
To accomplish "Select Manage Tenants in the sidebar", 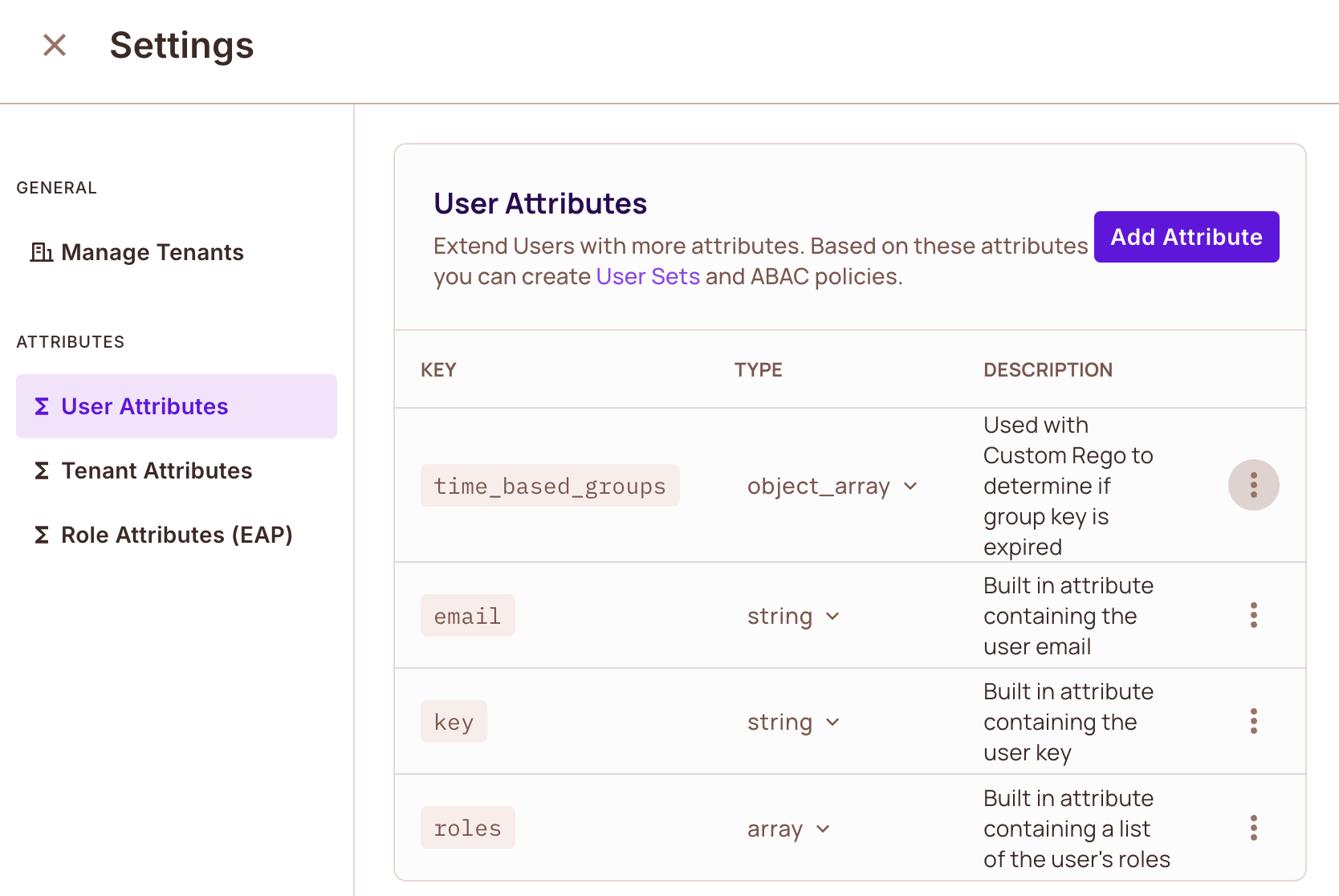I will pos(153,252).
